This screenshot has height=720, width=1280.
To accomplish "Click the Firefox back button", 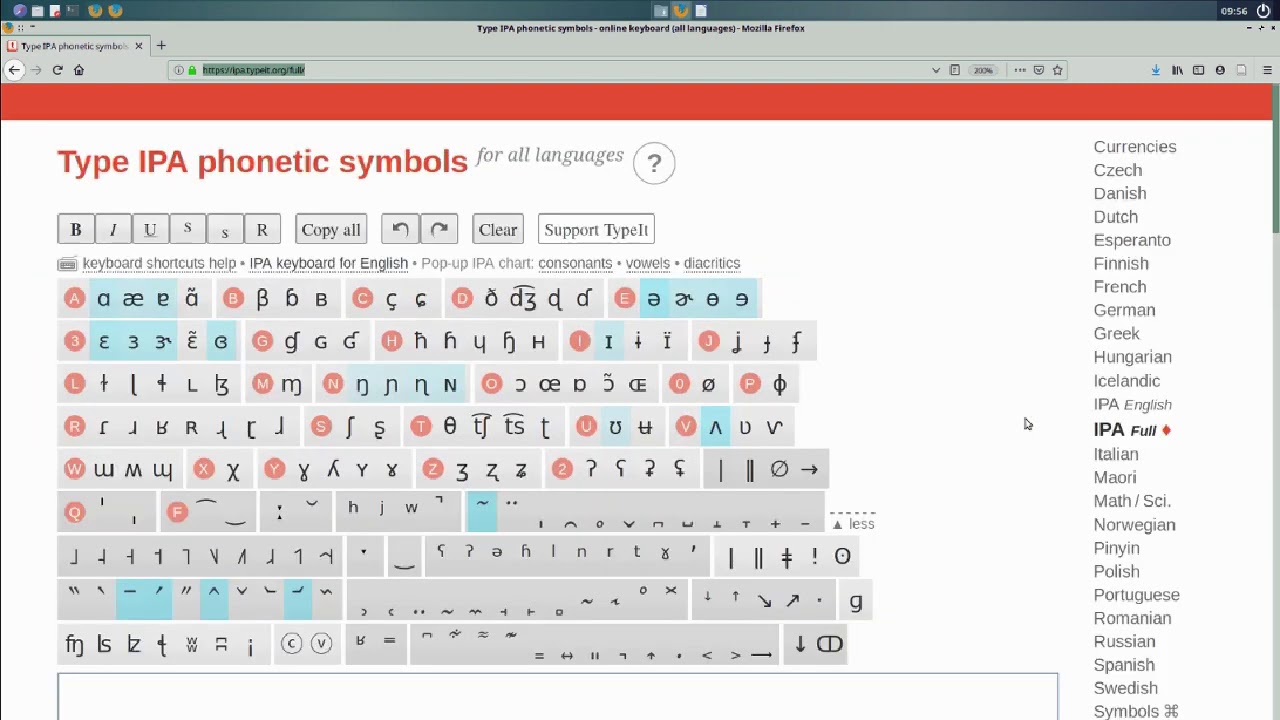I will tap(14, 70).
